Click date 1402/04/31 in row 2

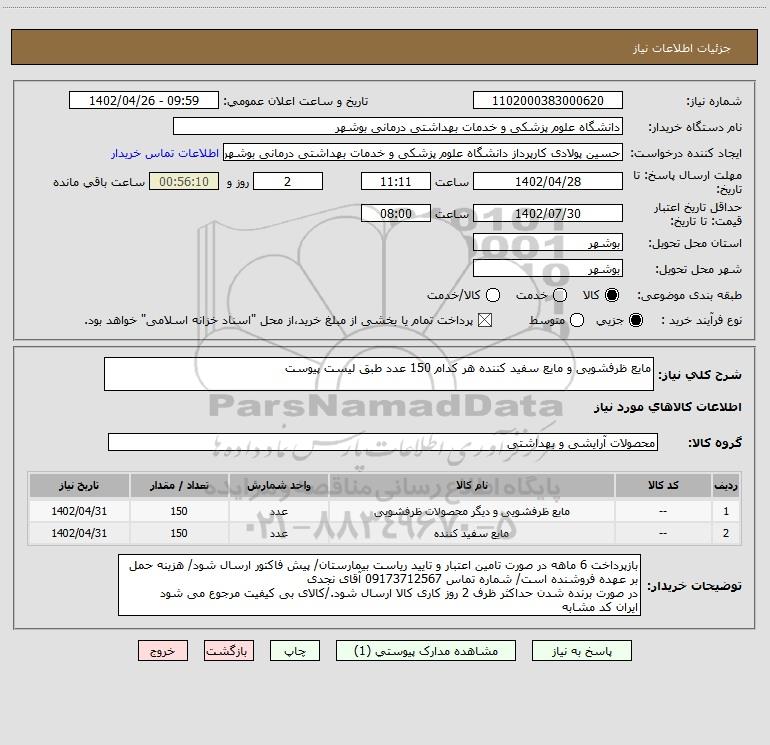(x=79, y=533)
